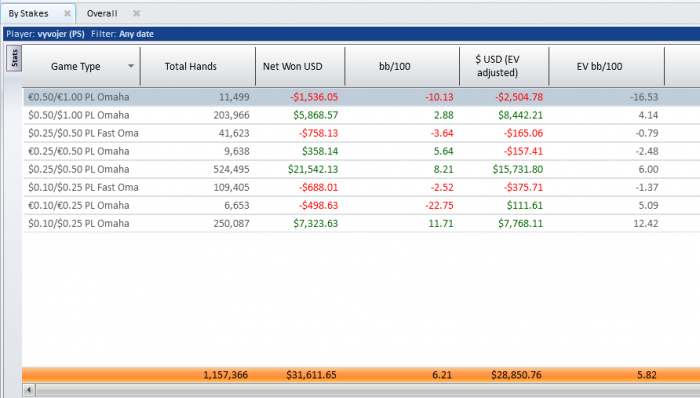Click the $7,768.11 EV adjusted cell

(521, 223)
